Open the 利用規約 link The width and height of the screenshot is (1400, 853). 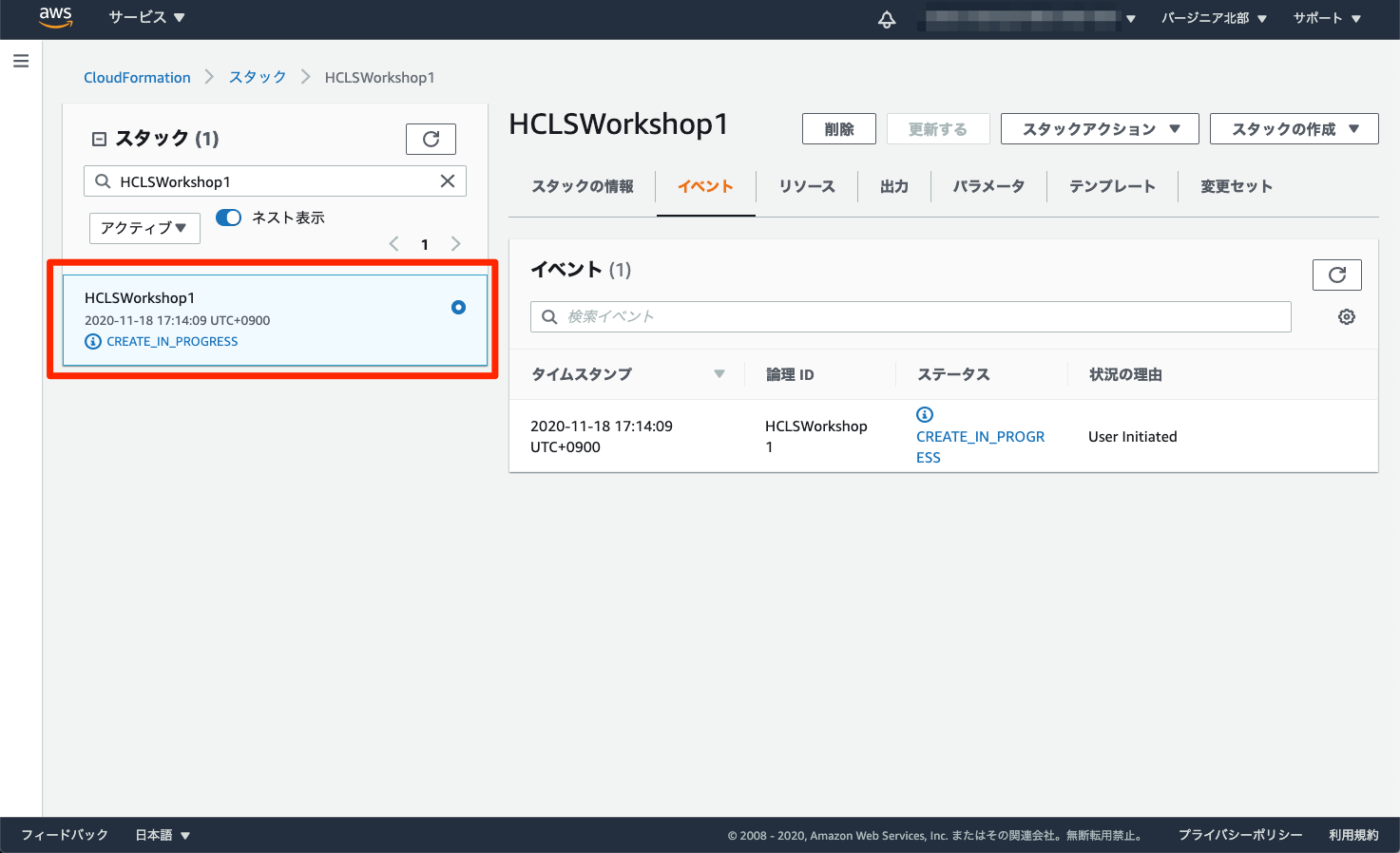click(x=1353, y=835)
